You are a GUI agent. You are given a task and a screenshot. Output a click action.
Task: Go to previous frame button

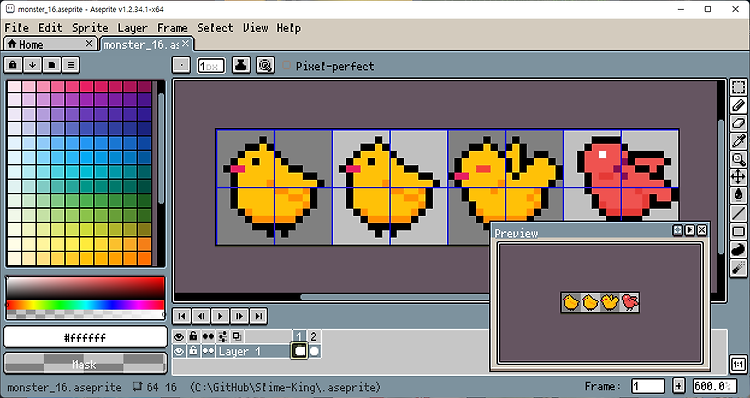pos(201,316)
